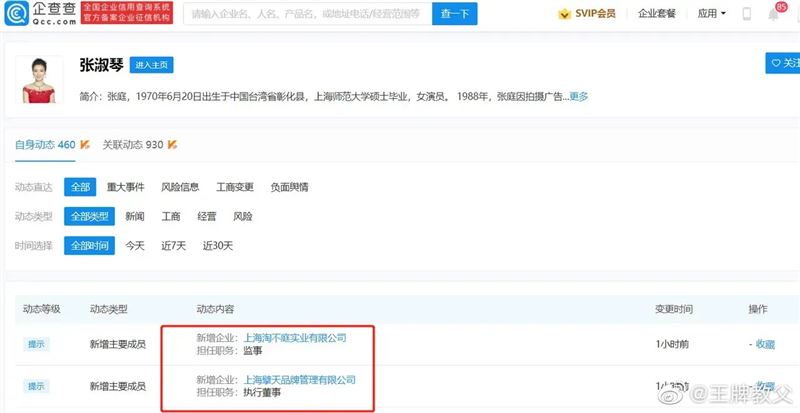Filter dynamic type by 经营
Viewport: 800px width, 413px height.
coord(207,216)
